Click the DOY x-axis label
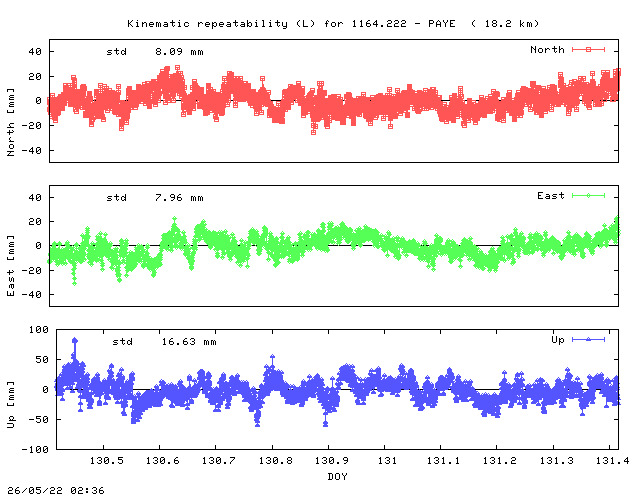The width and height of the screenshot is (640, 496). [x=338, y=476]
